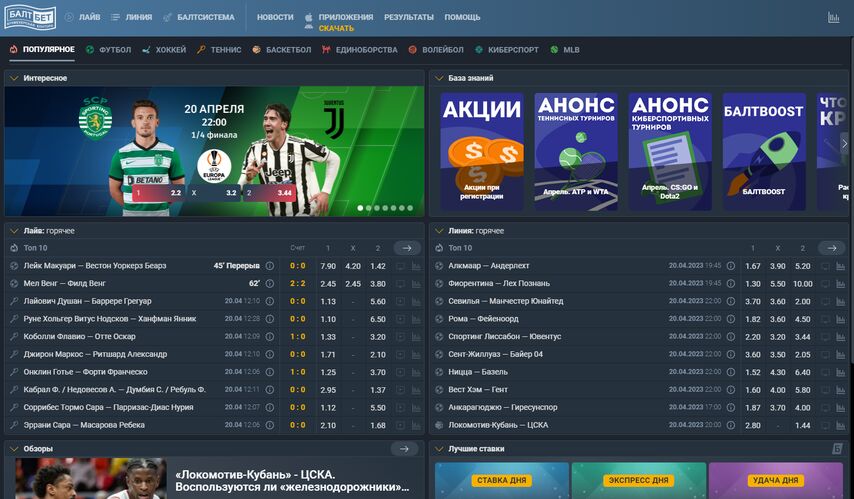This screenshot has width=854, height=499.
Task: Open Помощь page
Action: 462,17
